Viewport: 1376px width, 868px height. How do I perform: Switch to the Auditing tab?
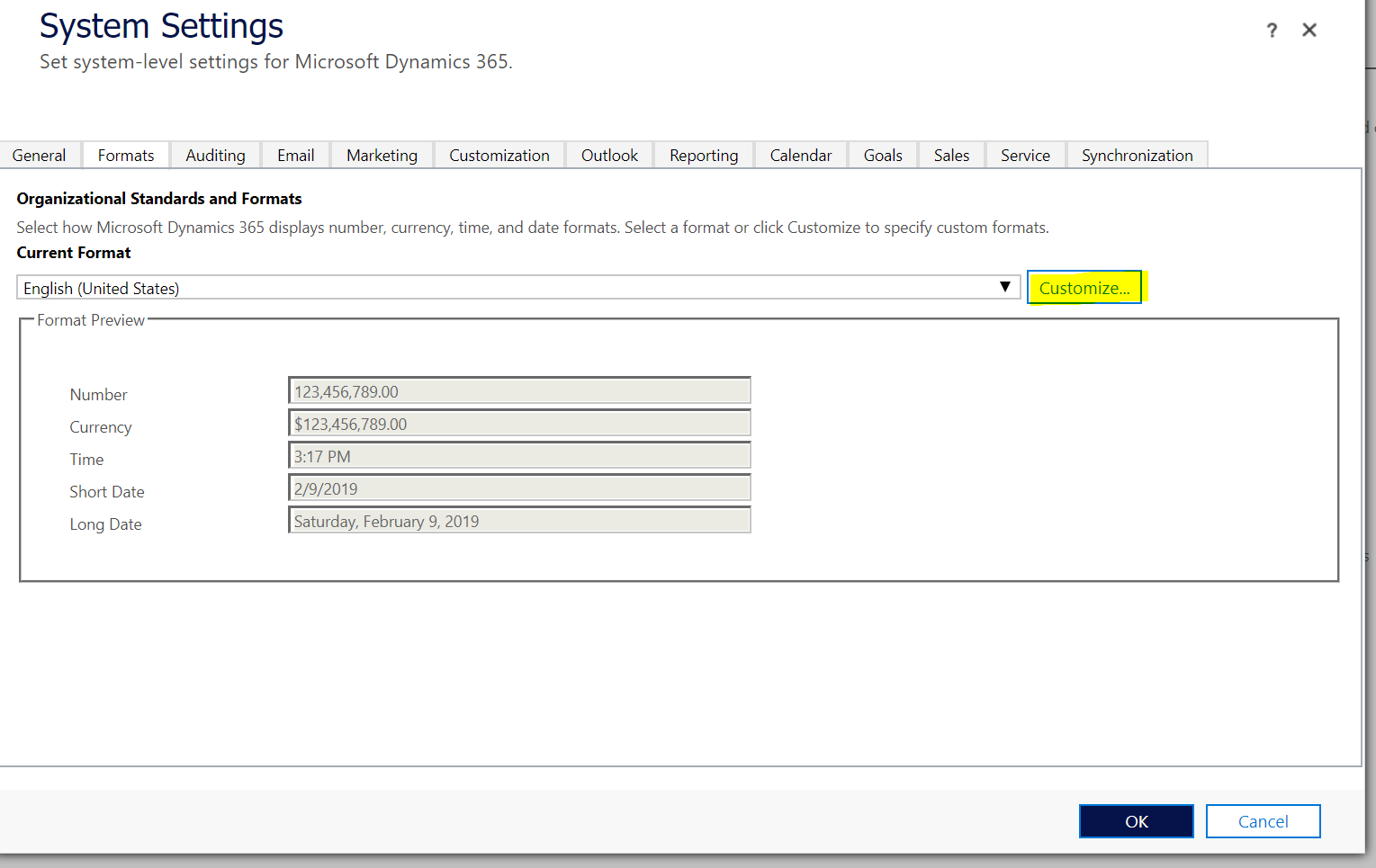point(214,155)
